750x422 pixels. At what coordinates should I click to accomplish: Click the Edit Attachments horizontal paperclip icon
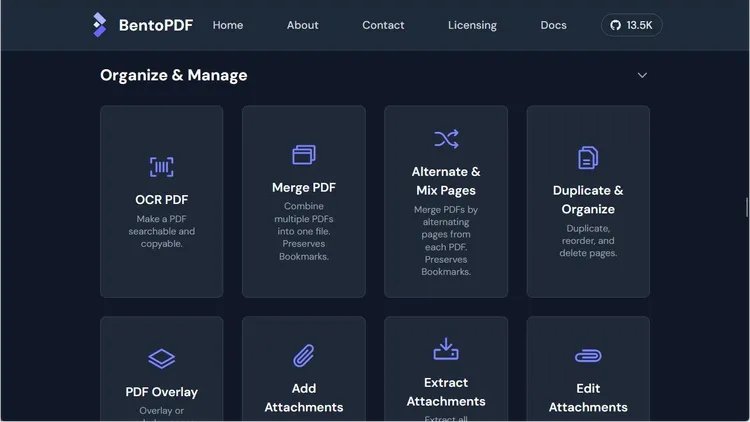point(588,355)
